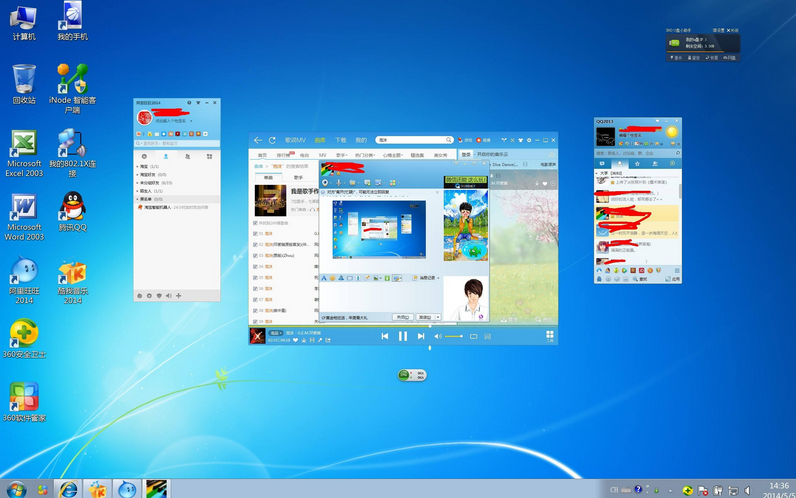Open AliWangwang apps grid tab
This screenshot has width=796, height=498.
coord(209,156)
